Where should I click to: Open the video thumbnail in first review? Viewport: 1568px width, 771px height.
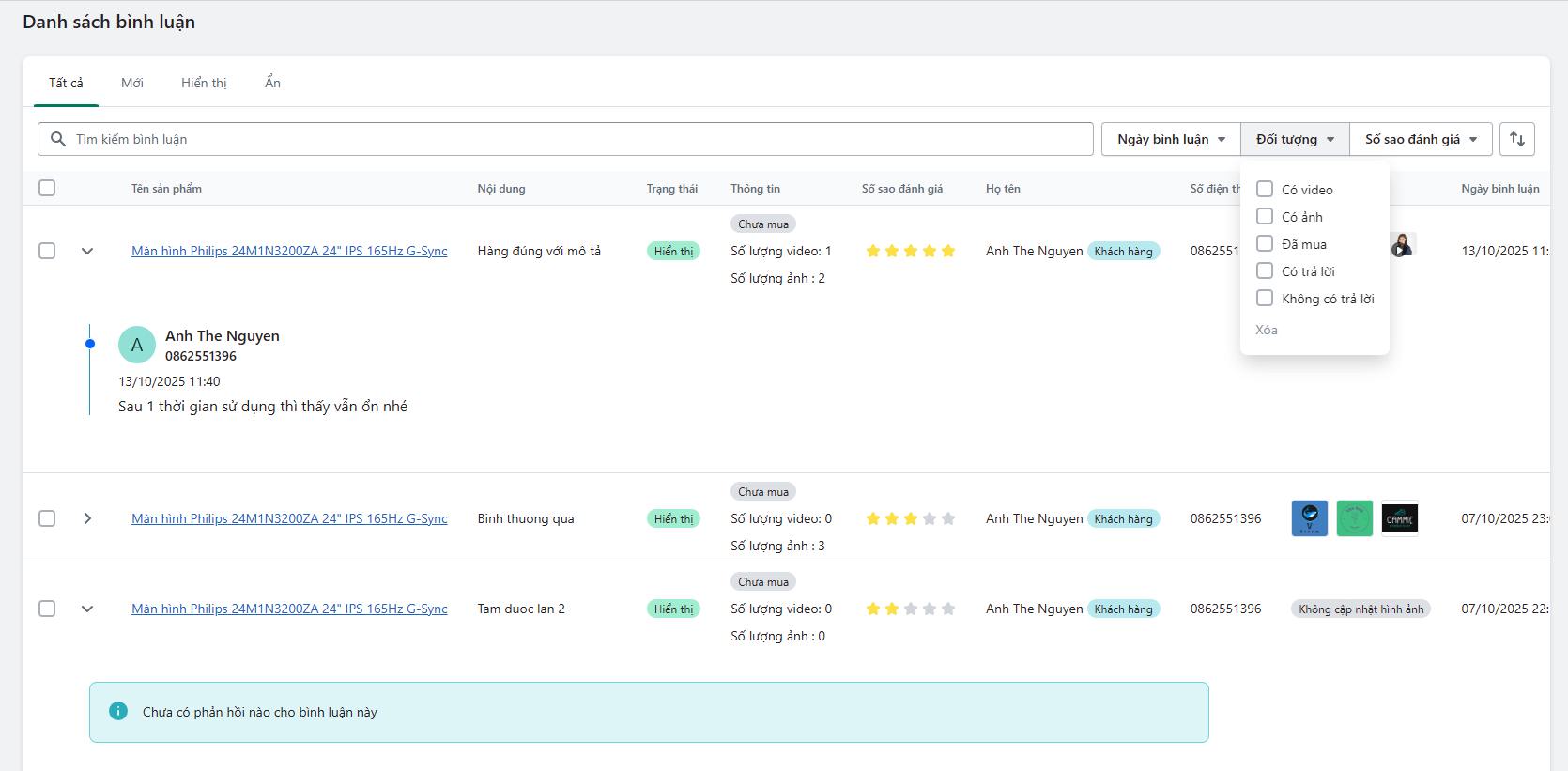click(1402, 246)
